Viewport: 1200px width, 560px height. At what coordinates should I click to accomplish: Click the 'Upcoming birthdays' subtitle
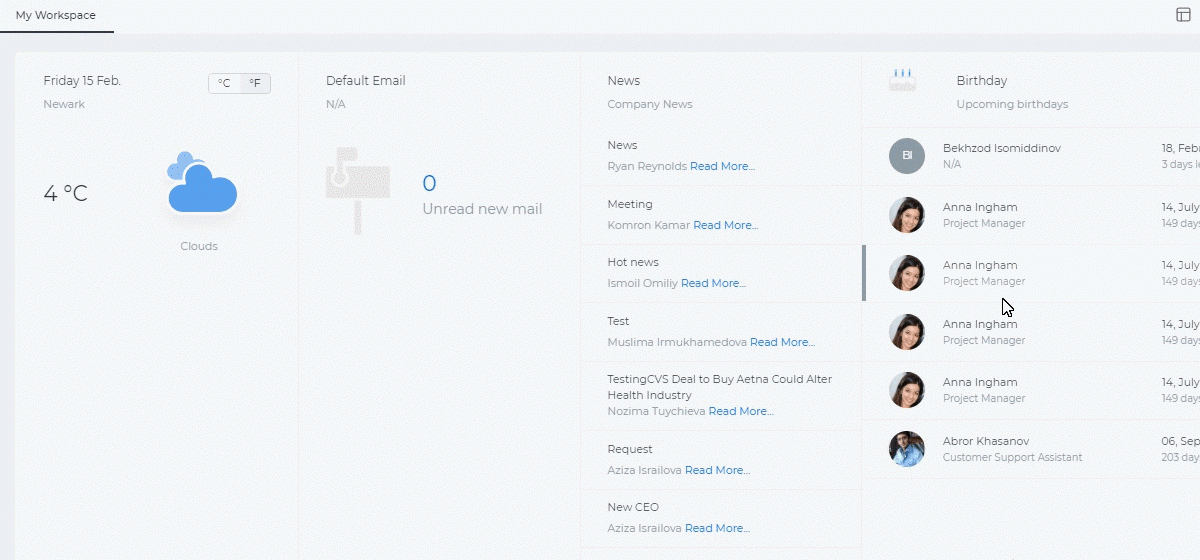(x=1012, y=104)
